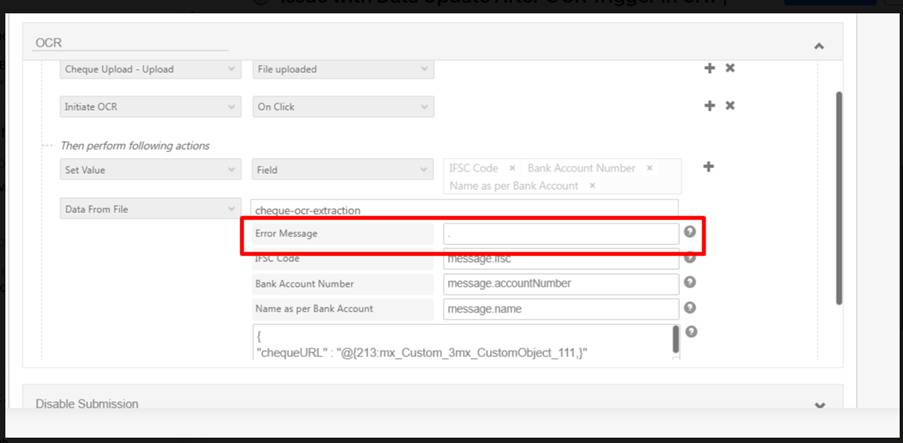
Task: Add condition after Initiate OCR row
Action: tap(710, 106)
